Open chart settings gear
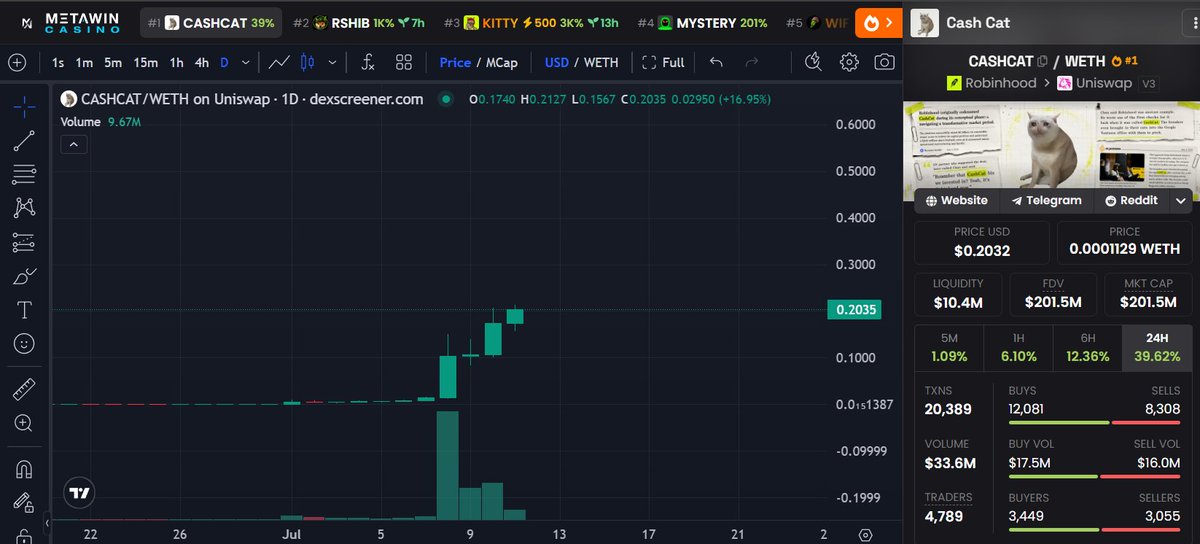The height and width of the screenshot is (544, 1200). tap(849, 62)
